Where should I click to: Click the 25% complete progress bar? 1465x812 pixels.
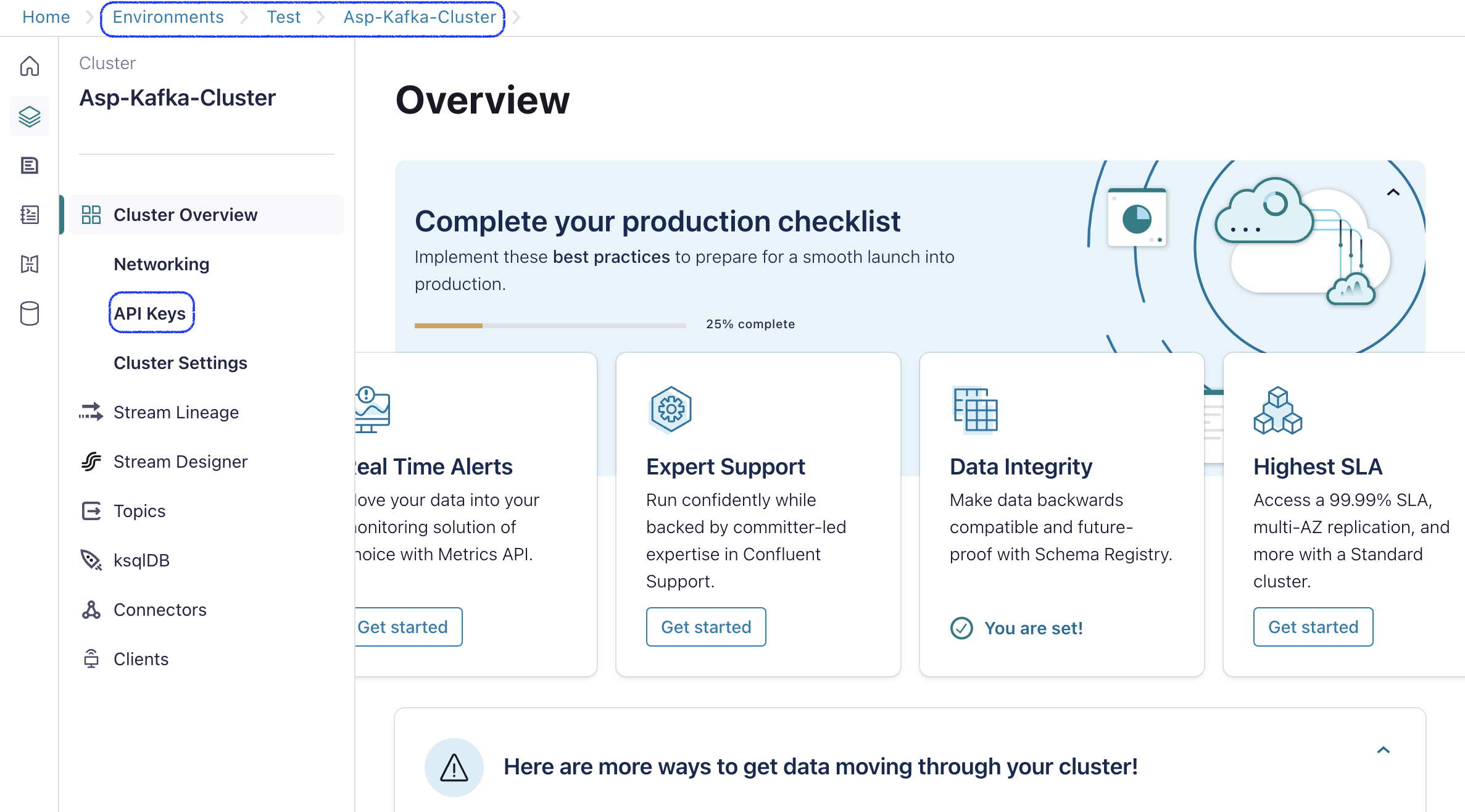[550, 325]
